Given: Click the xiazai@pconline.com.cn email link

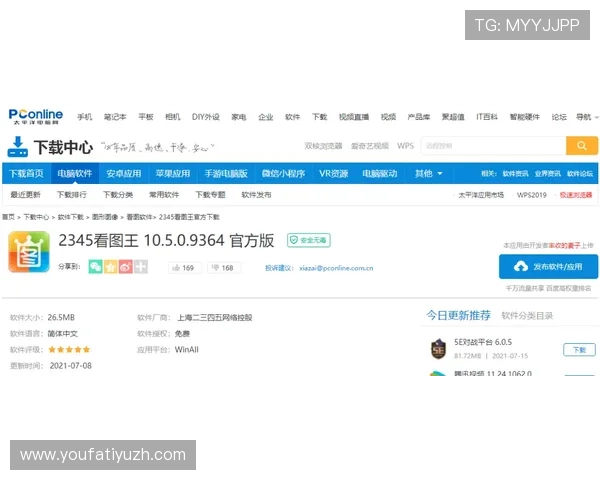Looking at the screenshot, I should 336,268.
